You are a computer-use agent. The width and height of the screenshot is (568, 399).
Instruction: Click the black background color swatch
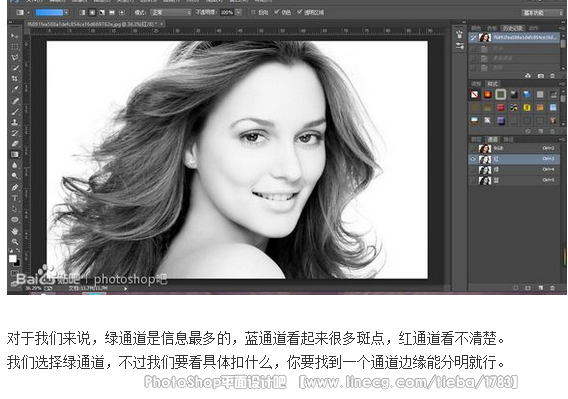(x=17, y=263)
